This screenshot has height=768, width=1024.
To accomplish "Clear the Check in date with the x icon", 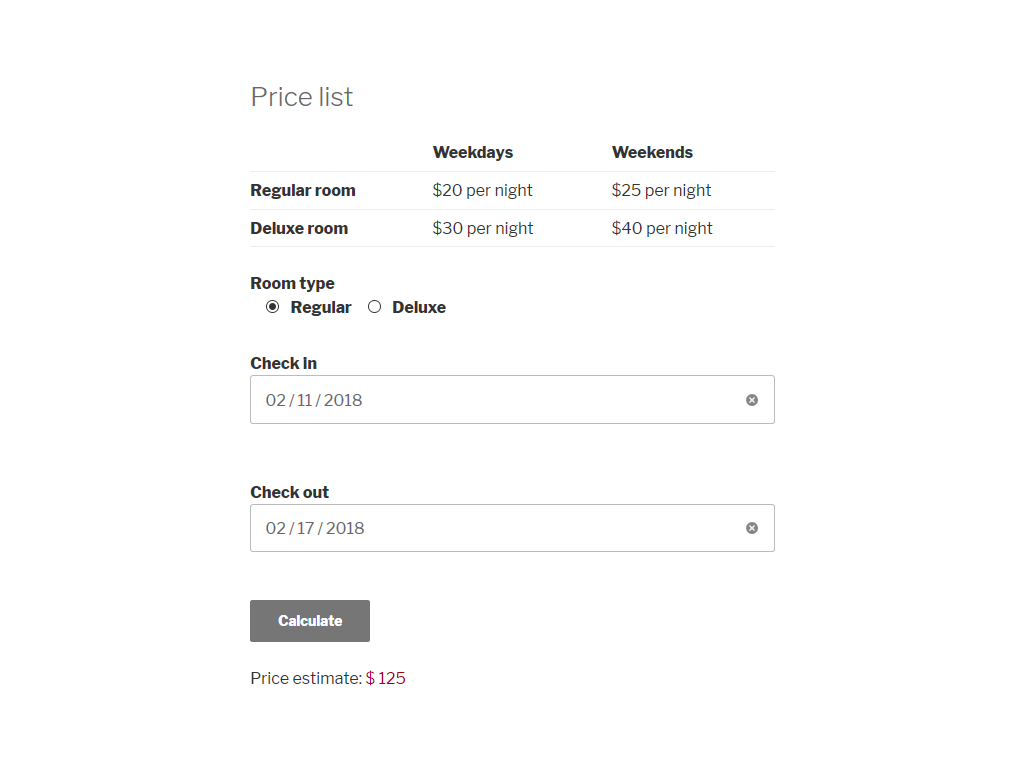I will coord(752,400).
